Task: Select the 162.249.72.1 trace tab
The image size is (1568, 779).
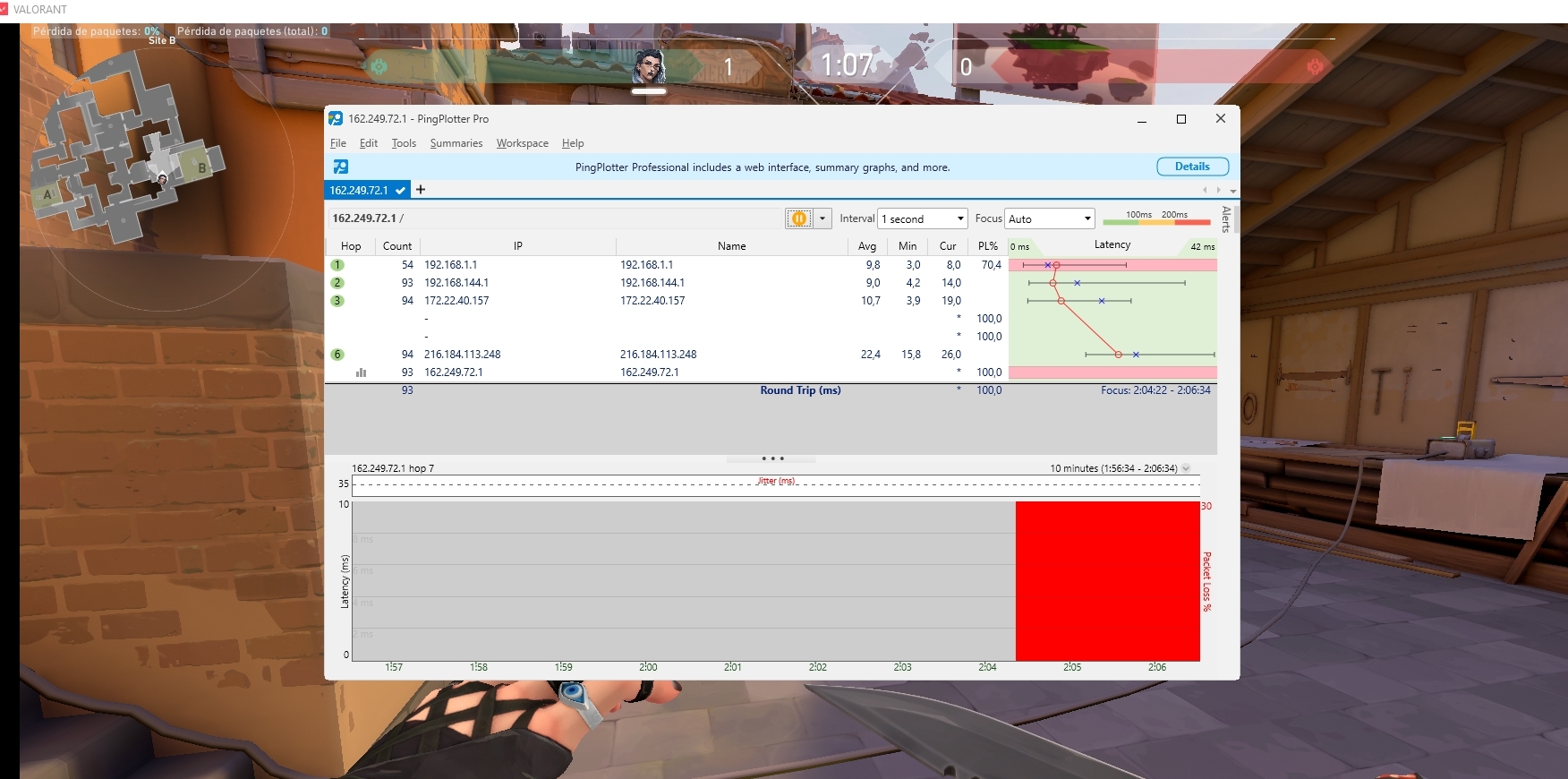Action: [x=367, y=190]
